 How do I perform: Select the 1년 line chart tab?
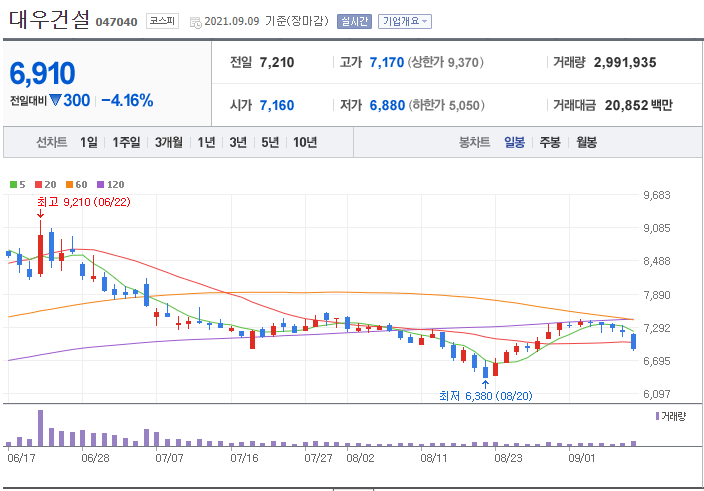(x=207, y=142)
